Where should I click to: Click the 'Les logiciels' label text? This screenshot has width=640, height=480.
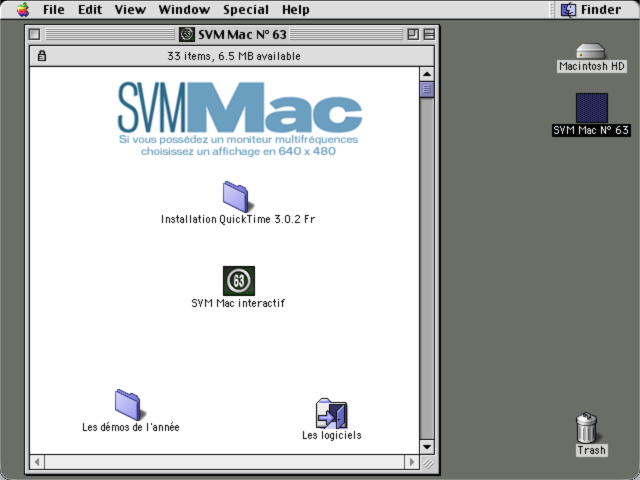(x=332, y=436)
